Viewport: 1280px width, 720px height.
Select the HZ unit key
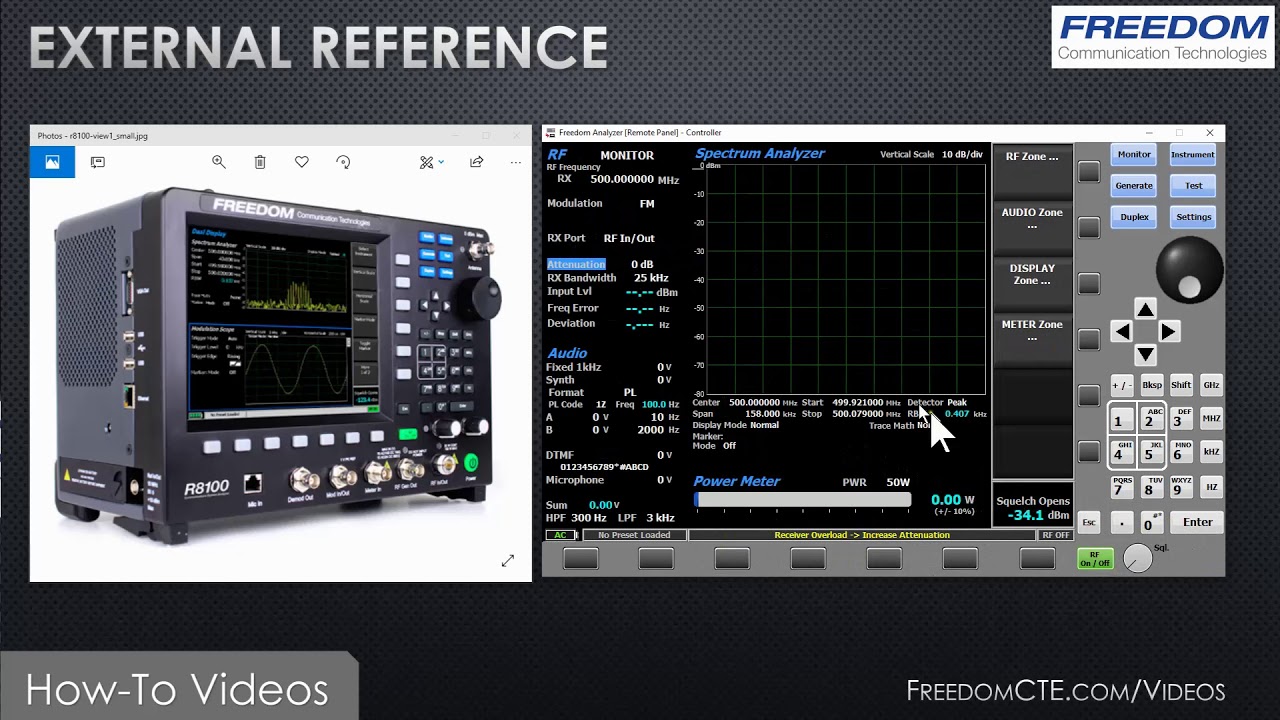1211,488
